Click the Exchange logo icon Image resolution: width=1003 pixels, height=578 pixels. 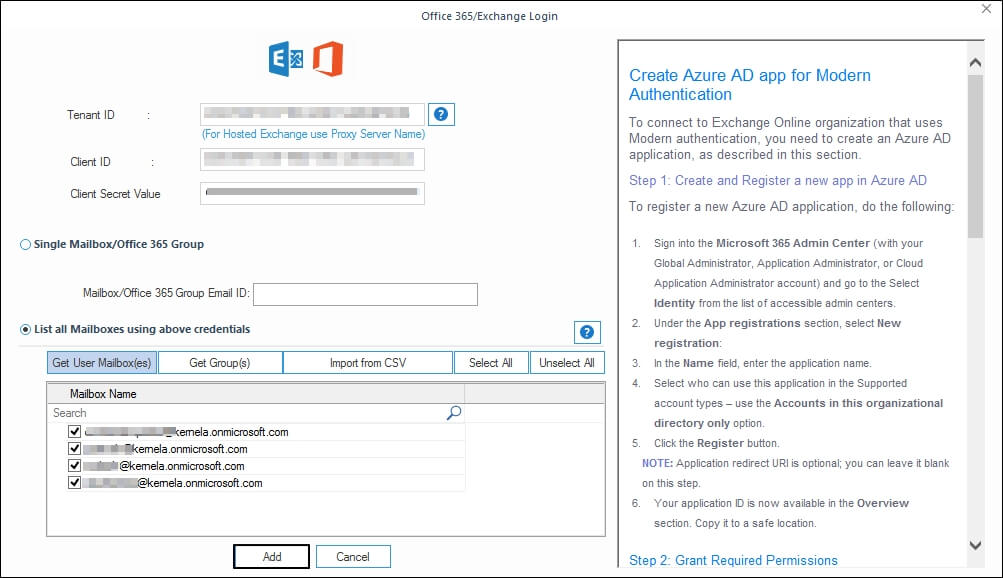[x=286, y=59]
